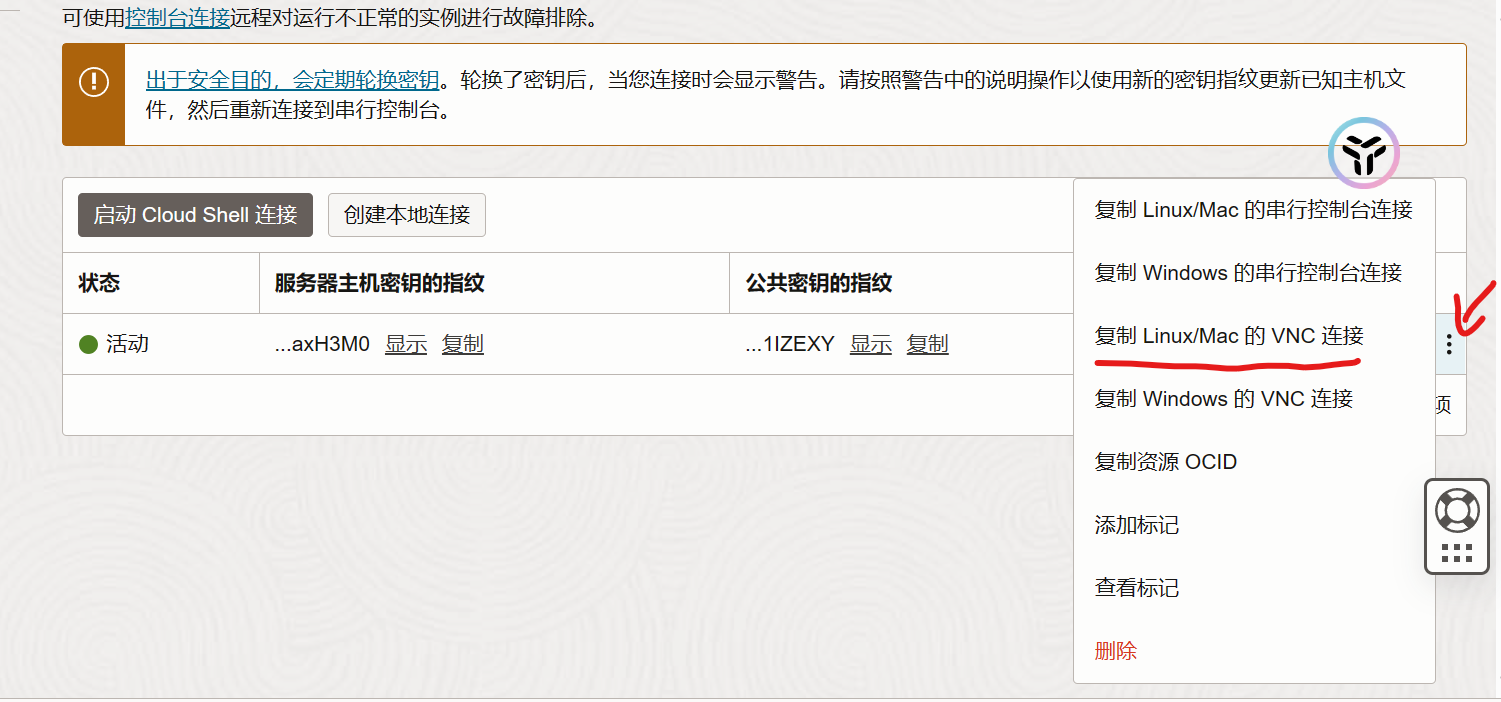
Task: Click the green active status dot
Action: click(x=88, y=344)
